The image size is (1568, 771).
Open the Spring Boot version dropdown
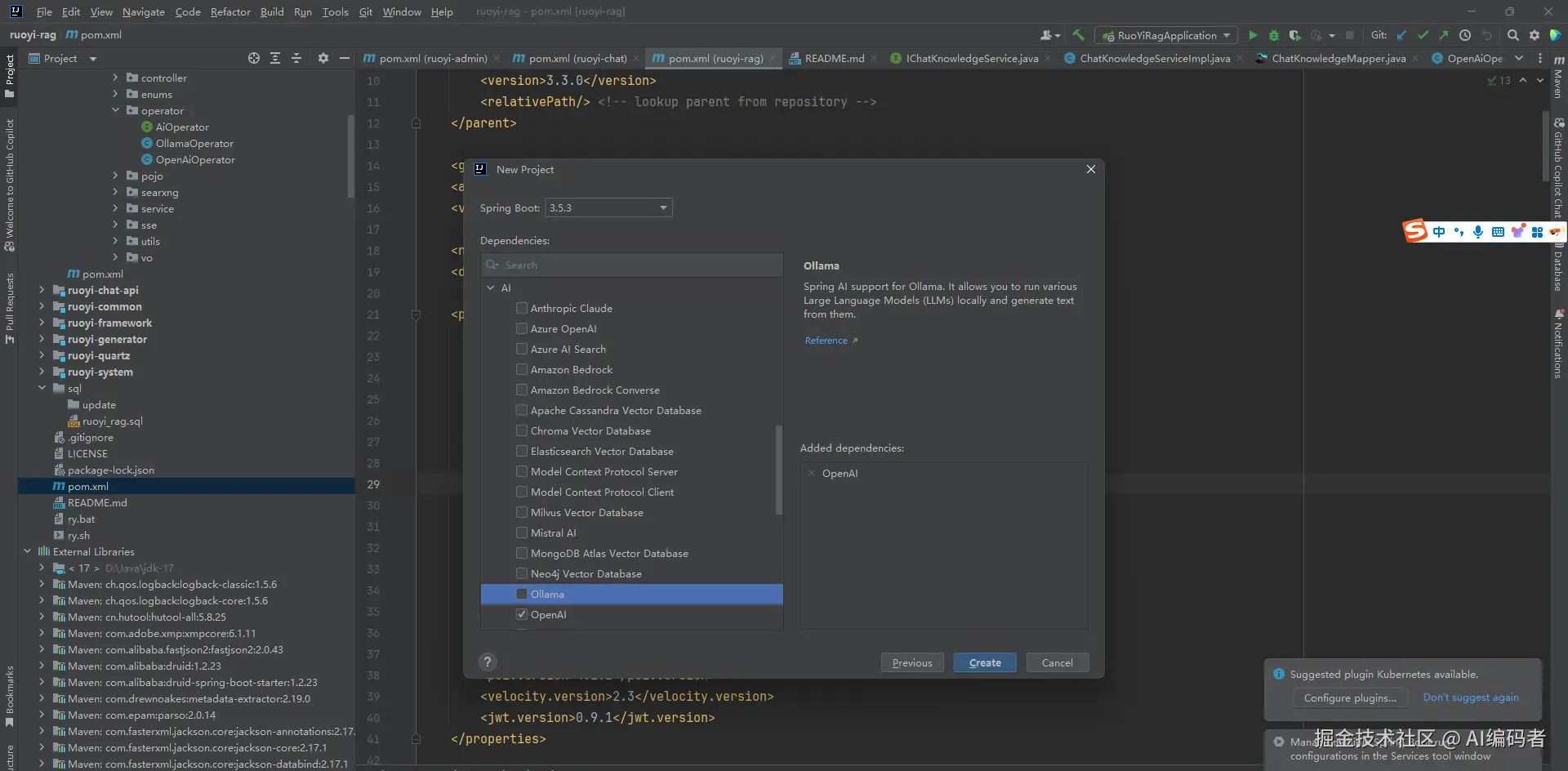point(608,208)
